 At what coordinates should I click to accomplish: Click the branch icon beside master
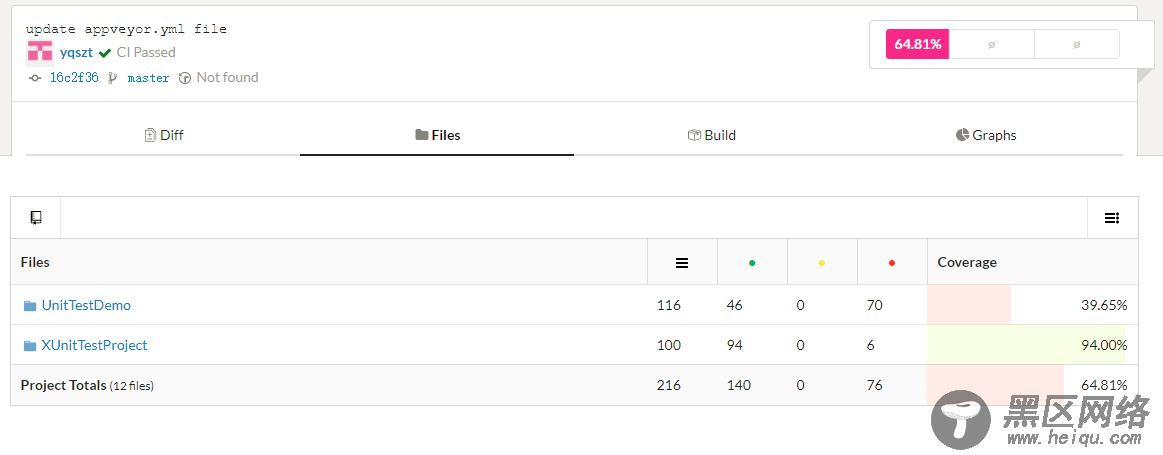click(113, 78)
